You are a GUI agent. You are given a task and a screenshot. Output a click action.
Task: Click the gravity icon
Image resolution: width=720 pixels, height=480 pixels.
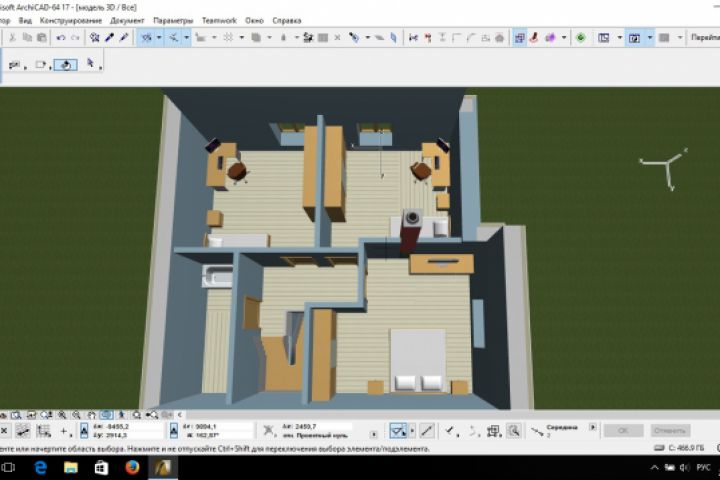283,38
